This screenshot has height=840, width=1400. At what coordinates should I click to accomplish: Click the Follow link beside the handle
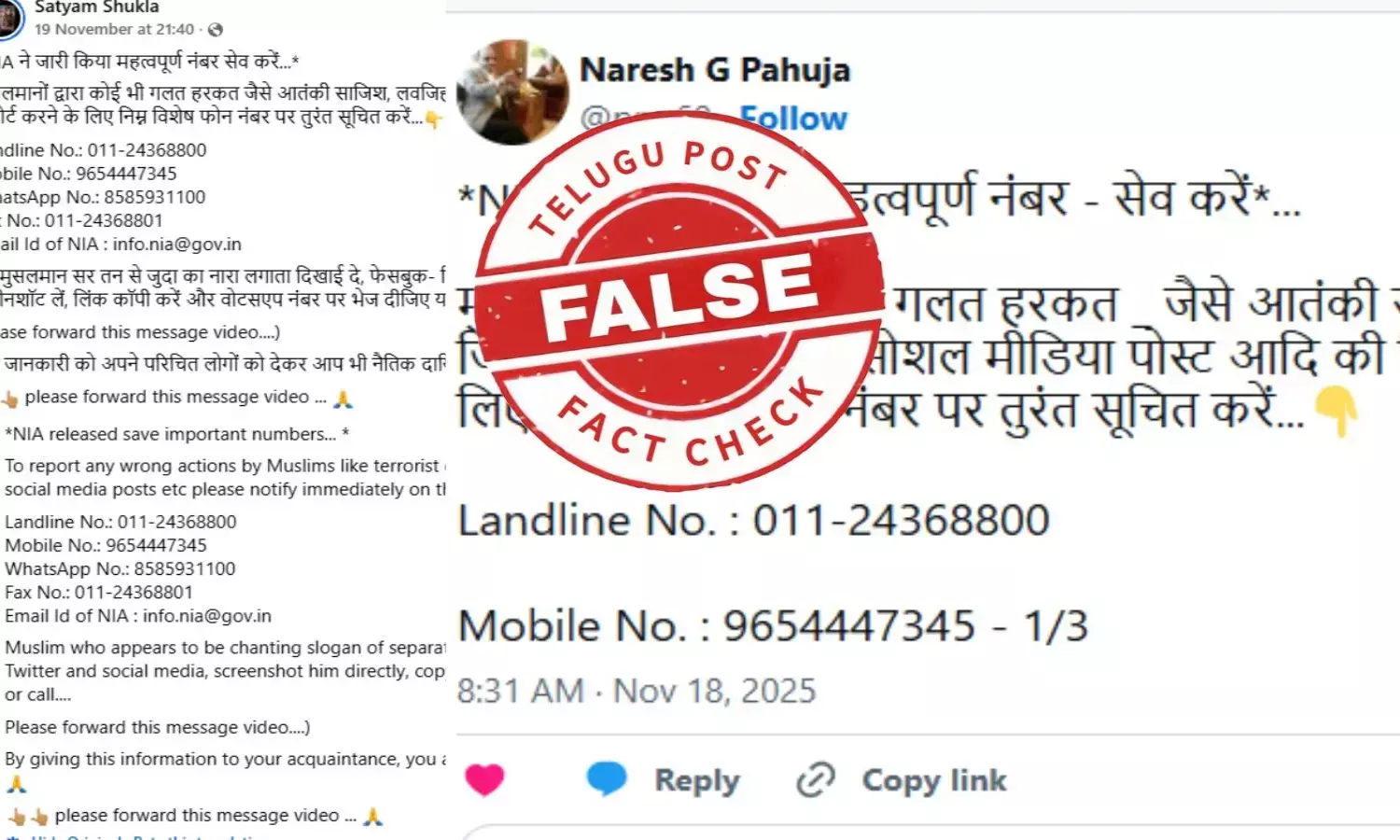(793, 119)
